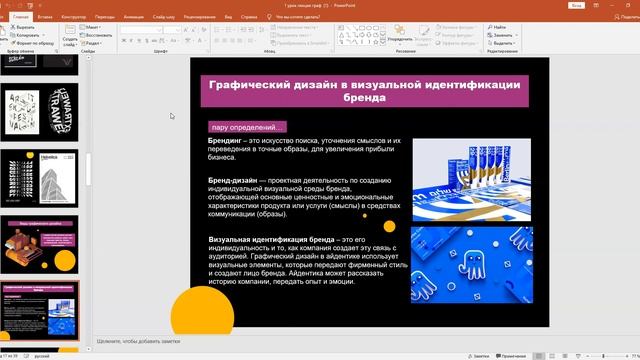The image size is (640, 360).
Task: Open Shape Effects (Эффекты фигуры) dropdown
Action: [x=456, y=43]
